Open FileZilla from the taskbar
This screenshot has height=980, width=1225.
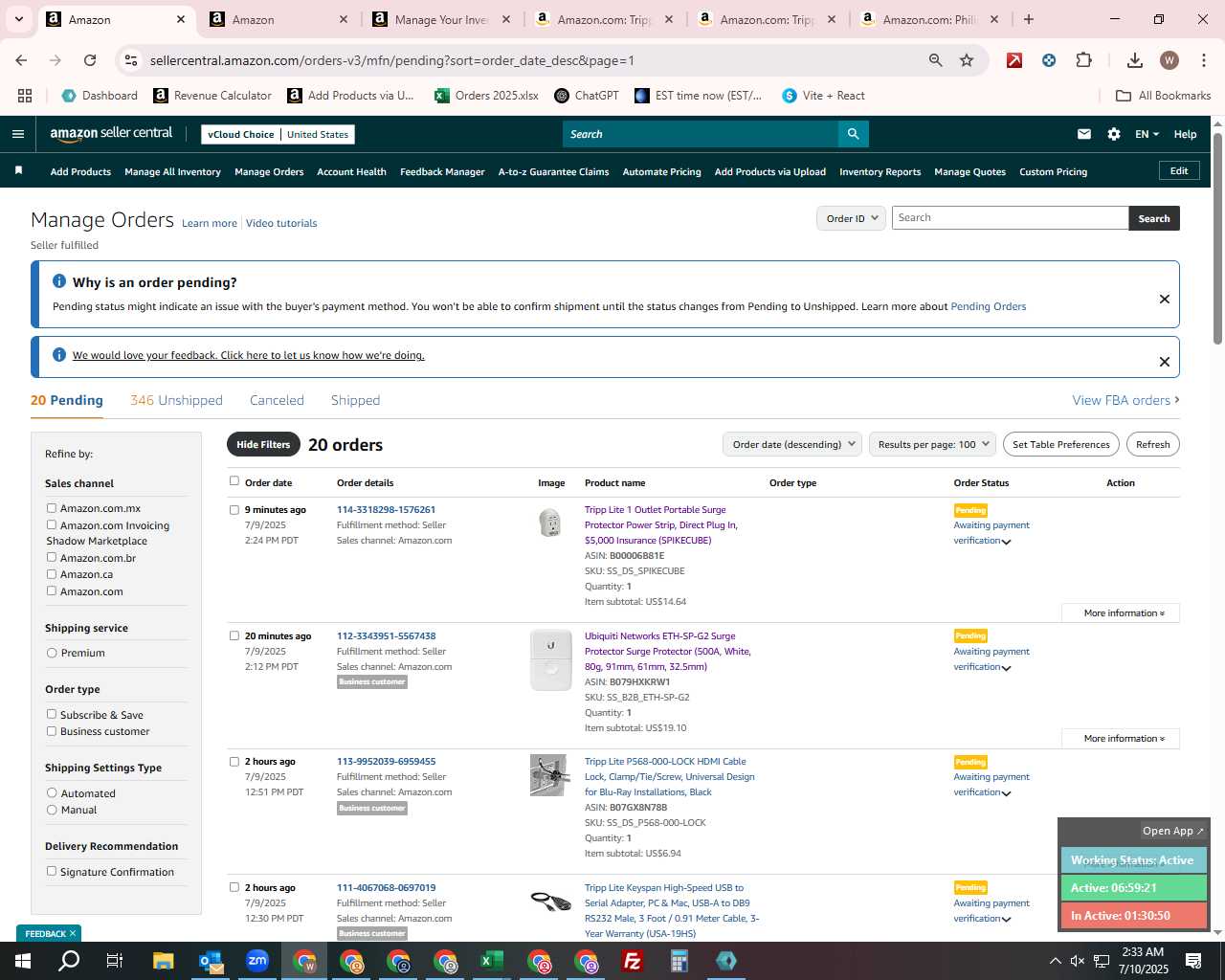tap(633, 961)
